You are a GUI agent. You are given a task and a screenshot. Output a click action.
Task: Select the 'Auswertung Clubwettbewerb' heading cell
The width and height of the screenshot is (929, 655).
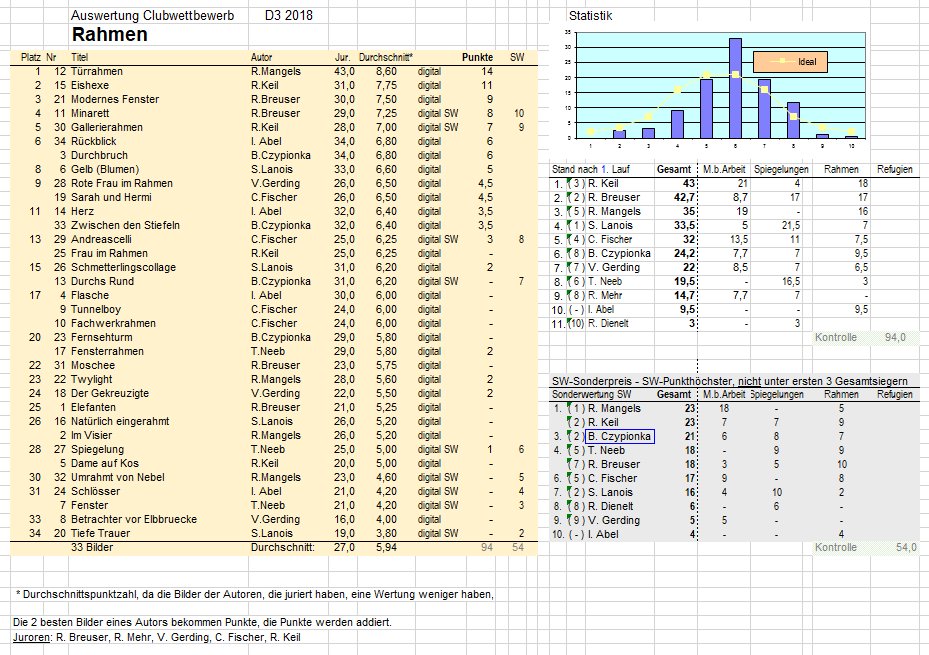click(x=152, y=16)
